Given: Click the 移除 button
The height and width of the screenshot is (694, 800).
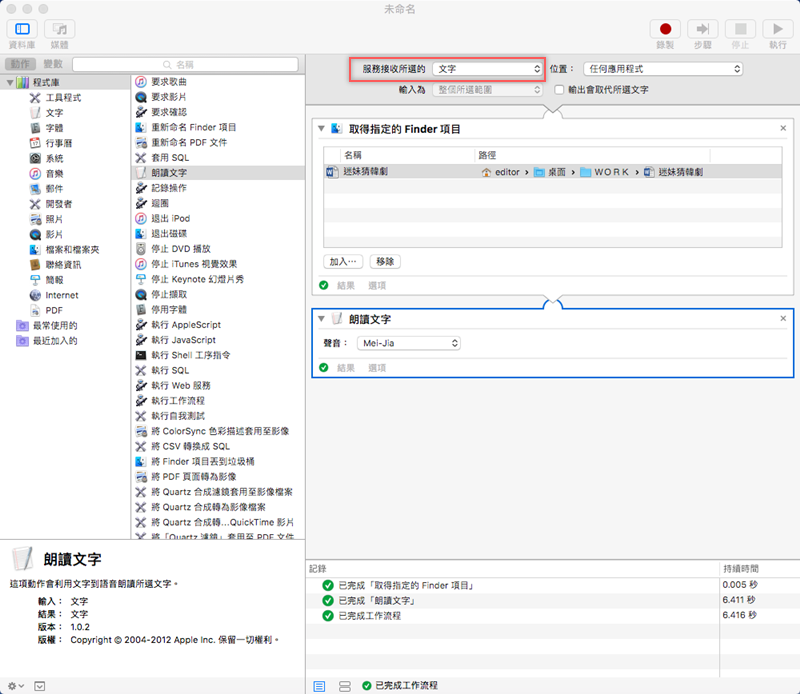Looking at the screenshot, I should (x=385, y=261).
